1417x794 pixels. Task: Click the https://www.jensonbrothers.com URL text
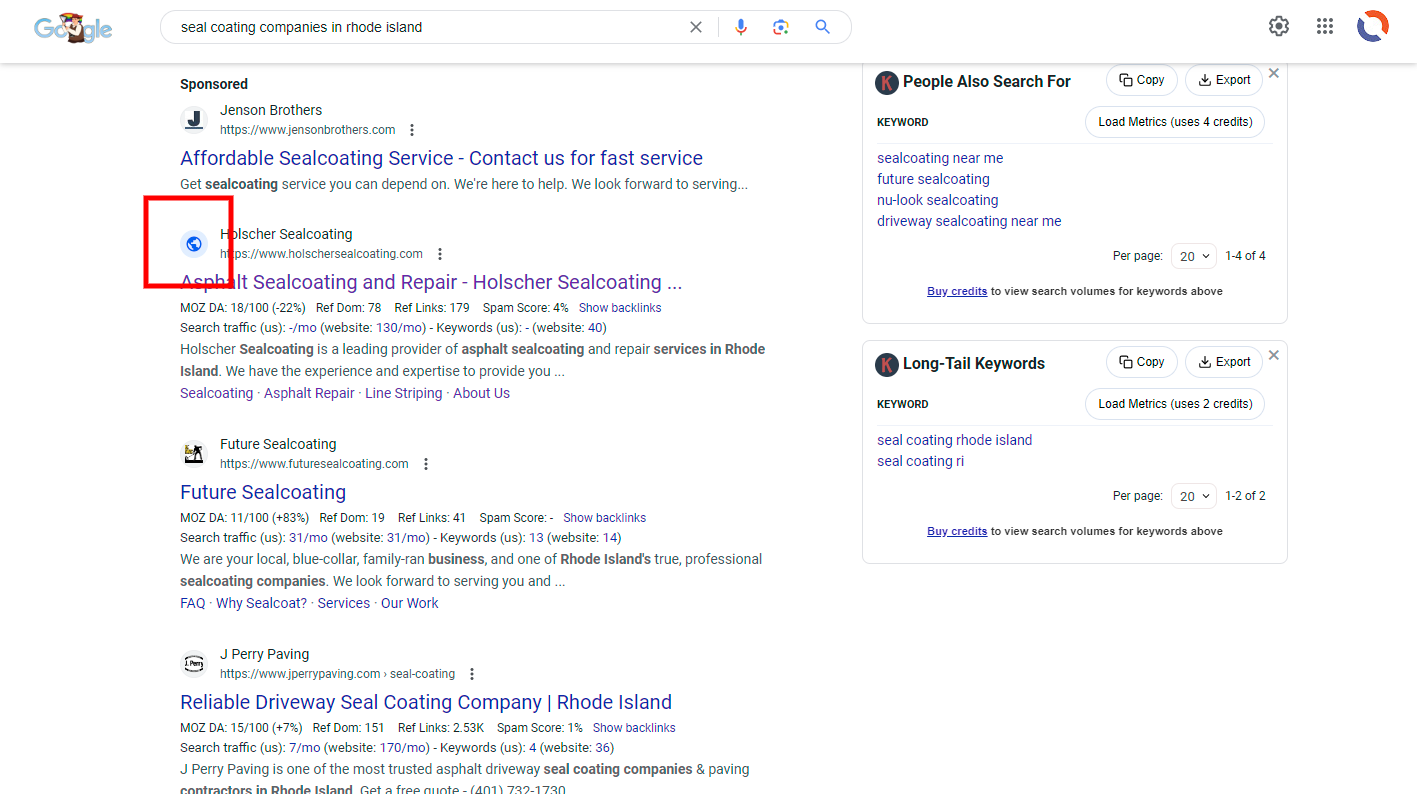pyautogui.click(x=307, y=130)
